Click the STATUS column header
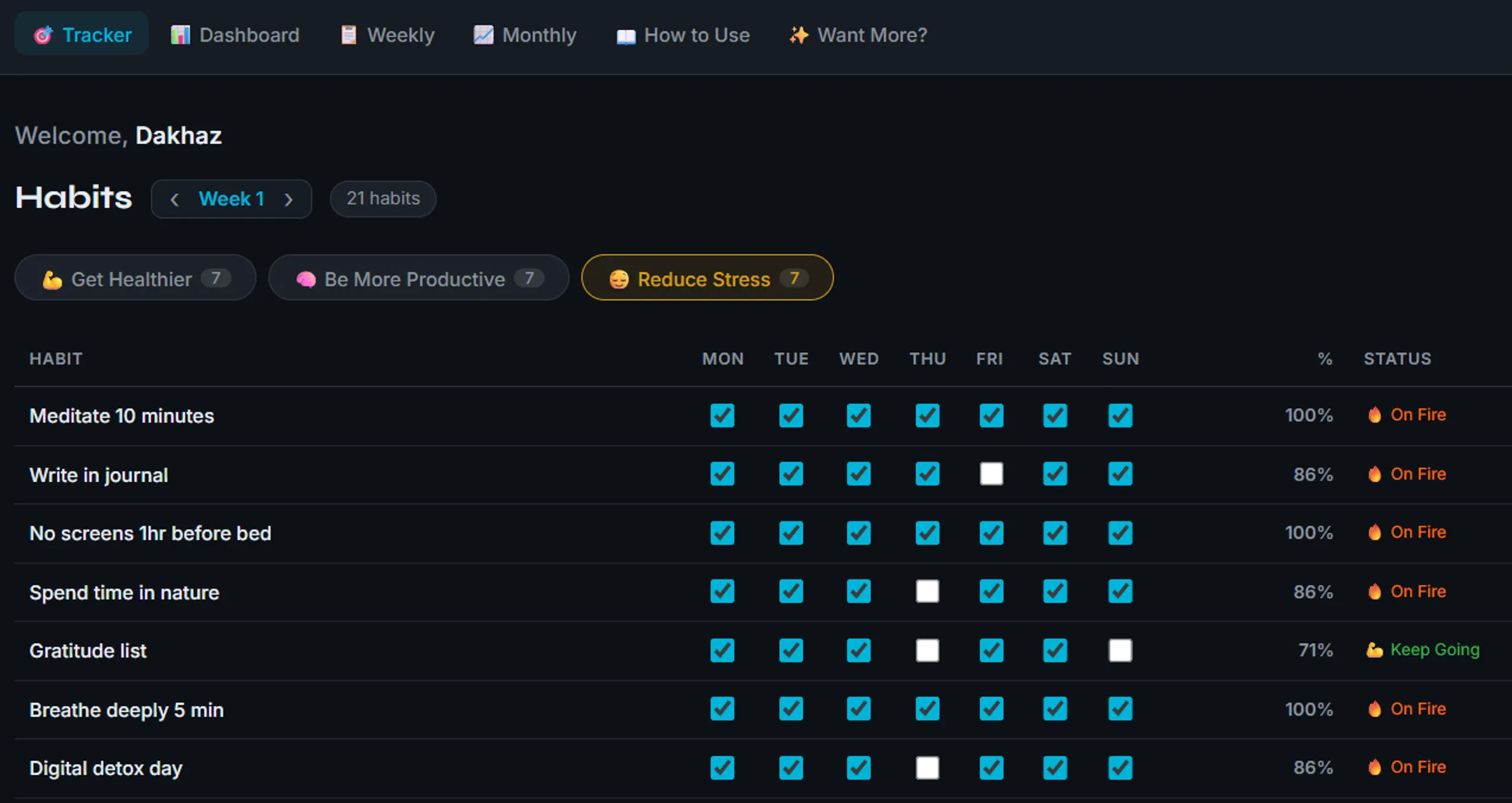 1397,359
